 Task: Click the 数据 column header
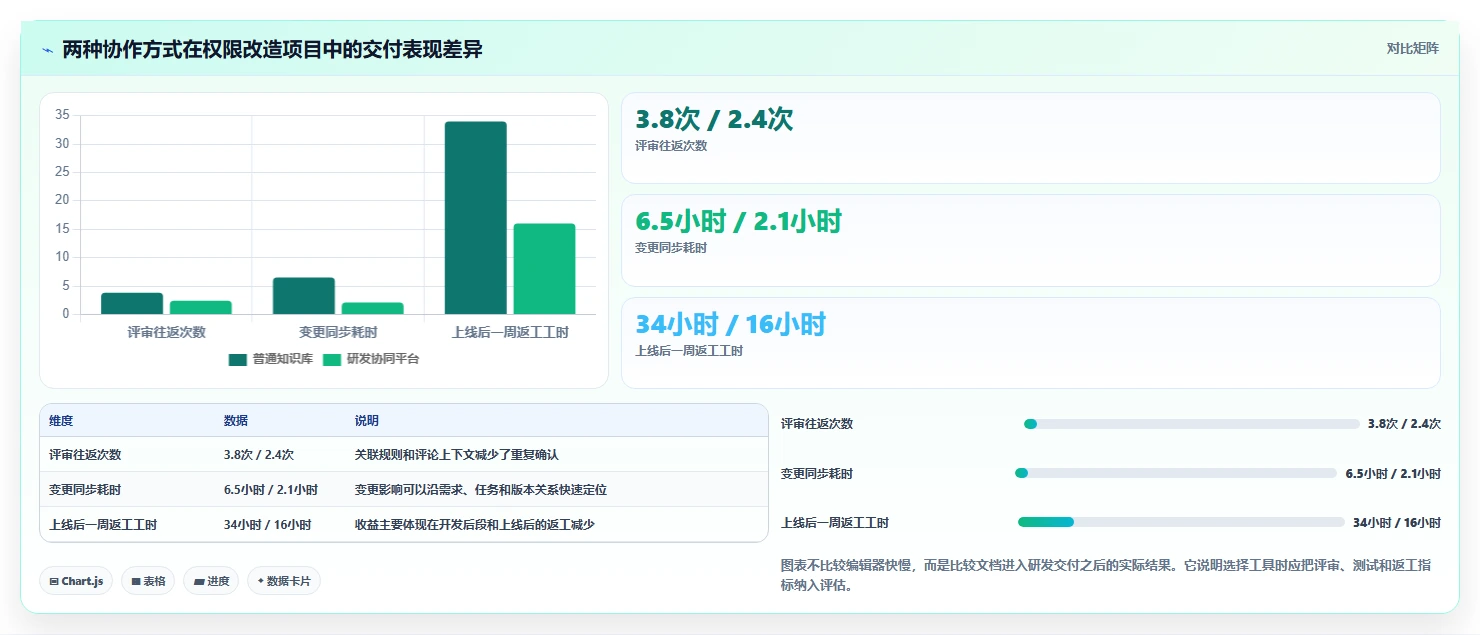tap(236, 421)
